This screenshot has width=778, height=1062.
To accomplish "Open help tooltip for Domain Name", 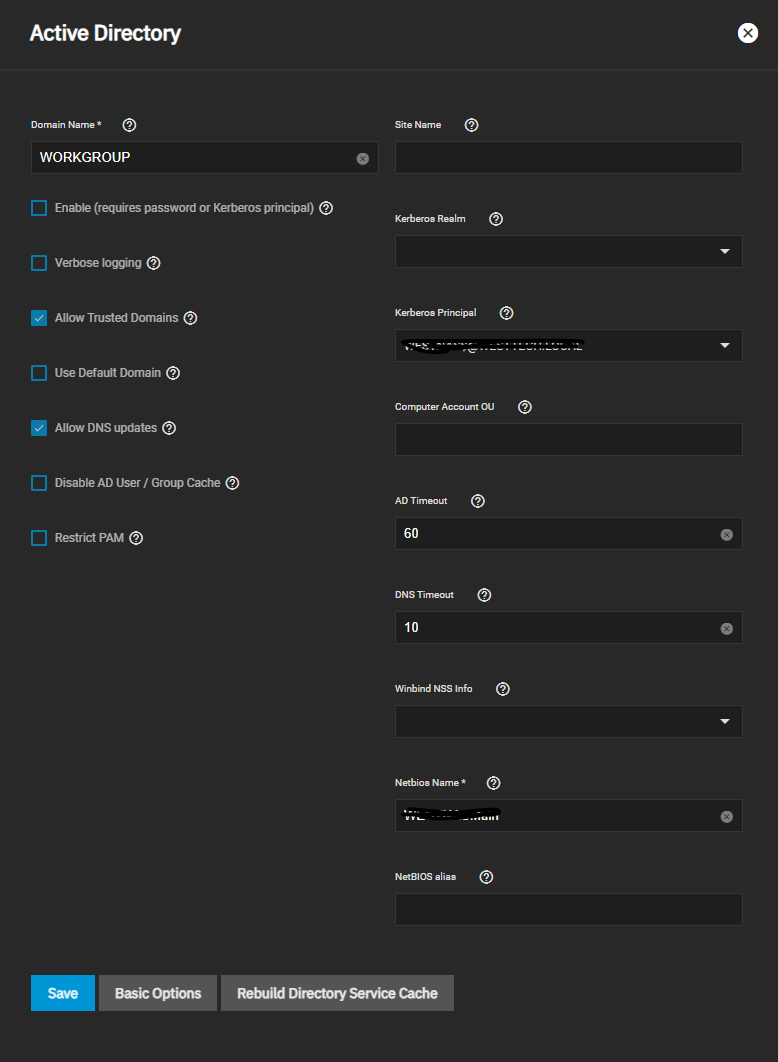I will [x=129, y=125].
